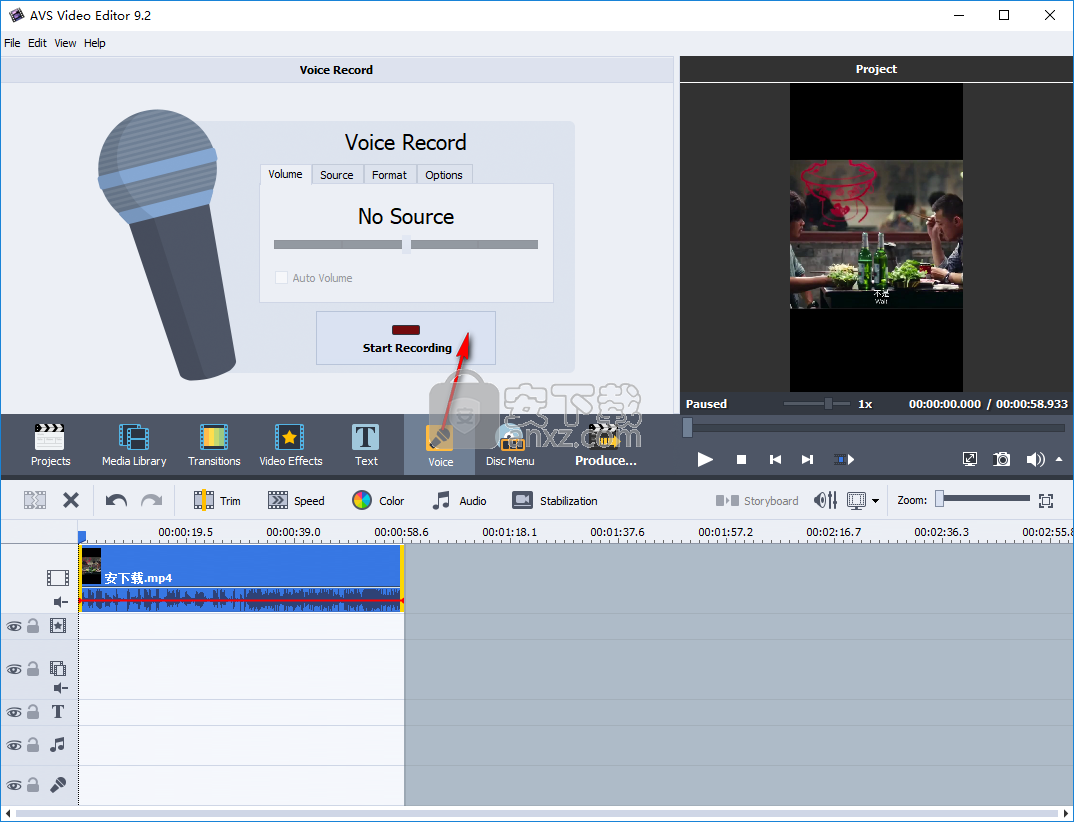Viewport: 1074px width, 822px height.
Task: Expand volume arrow next to speaker
Action: coord(1059,460)
